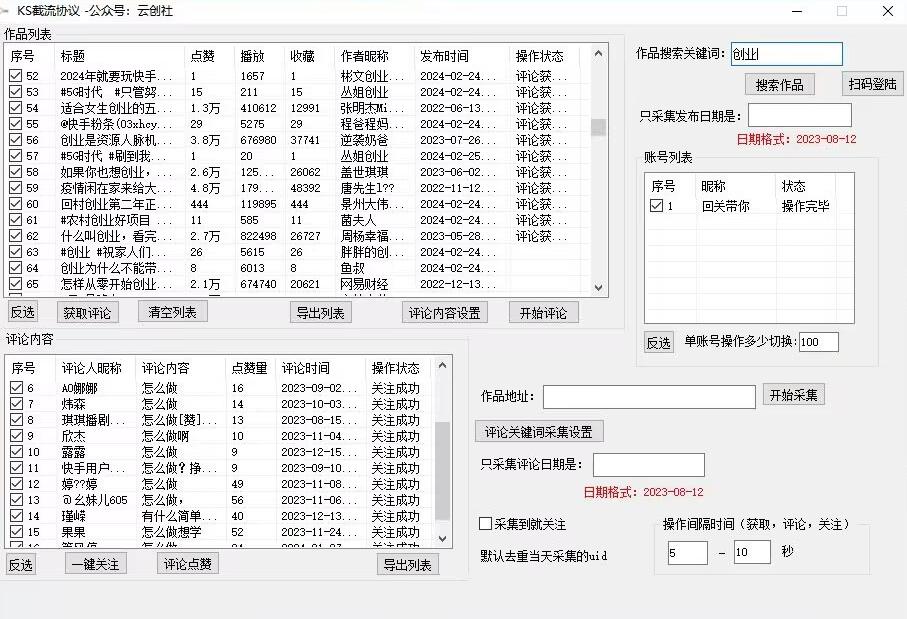Viewport: 907px width, 619px height.
Task: Invert works selection with 反选
Action: pos(21,312)
